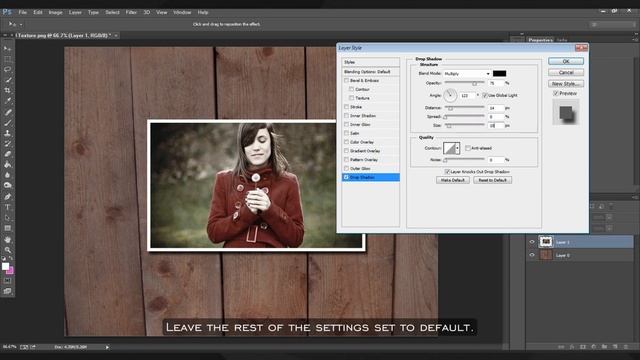This screenshot has height=360, width=640.
Task: Click the new layer icon in Layers panel
Action: coord(615,347)
